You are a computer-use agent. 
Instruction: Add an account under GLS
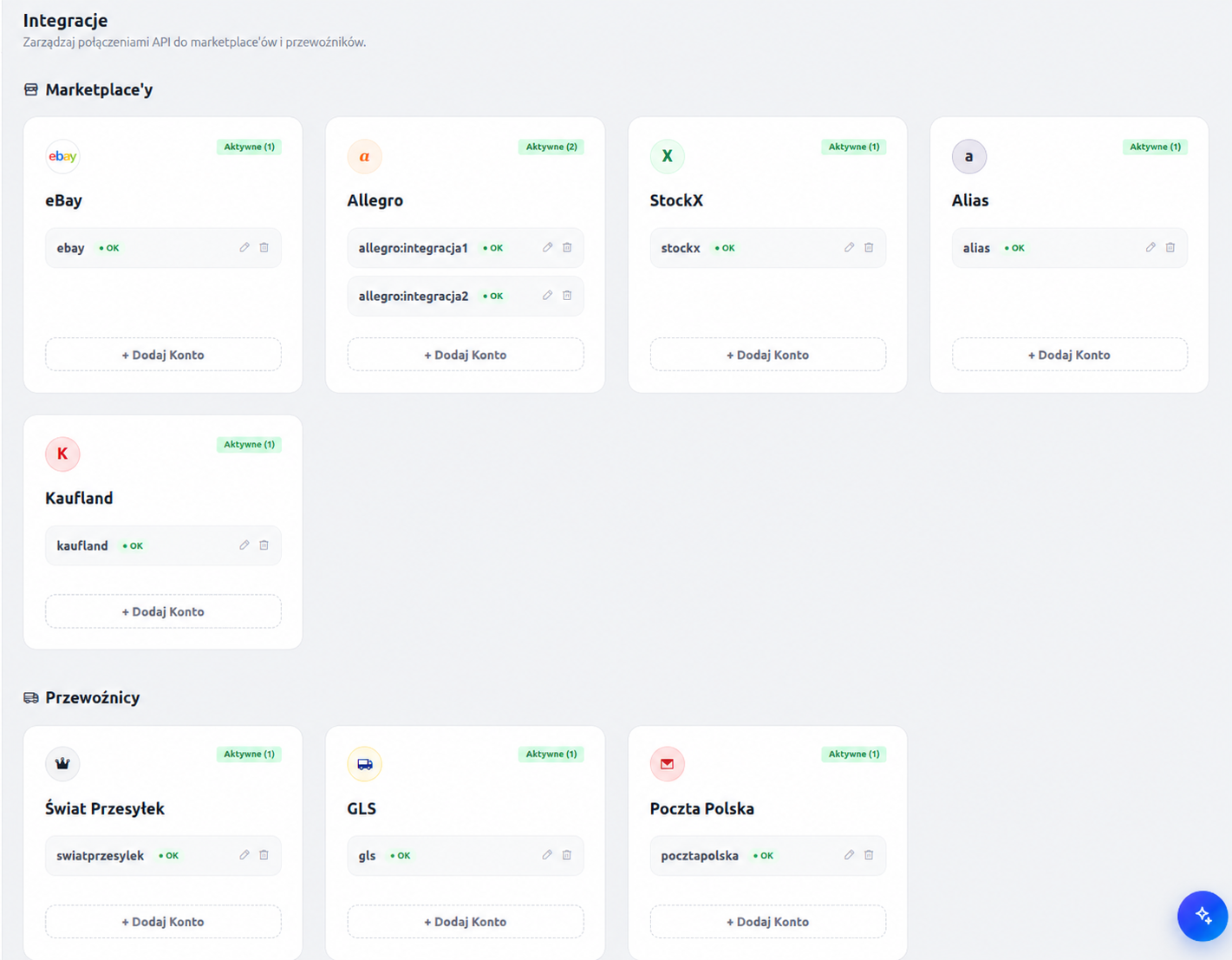466,922
